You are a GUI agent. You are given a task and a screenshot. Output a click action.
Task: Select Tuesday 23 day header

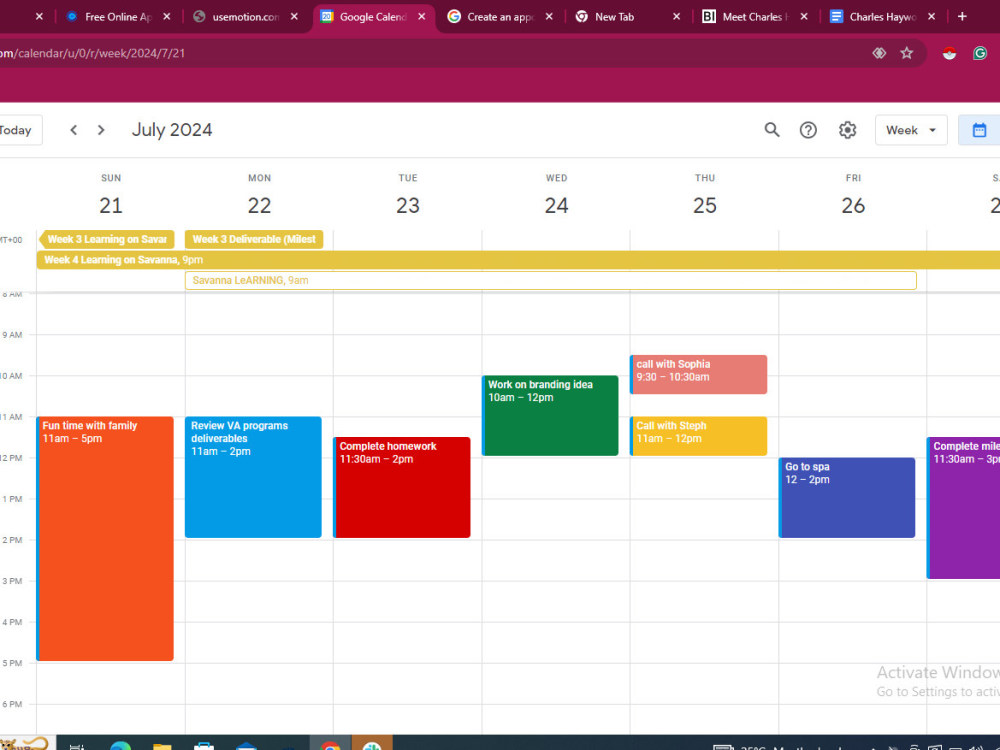point(408,205)
